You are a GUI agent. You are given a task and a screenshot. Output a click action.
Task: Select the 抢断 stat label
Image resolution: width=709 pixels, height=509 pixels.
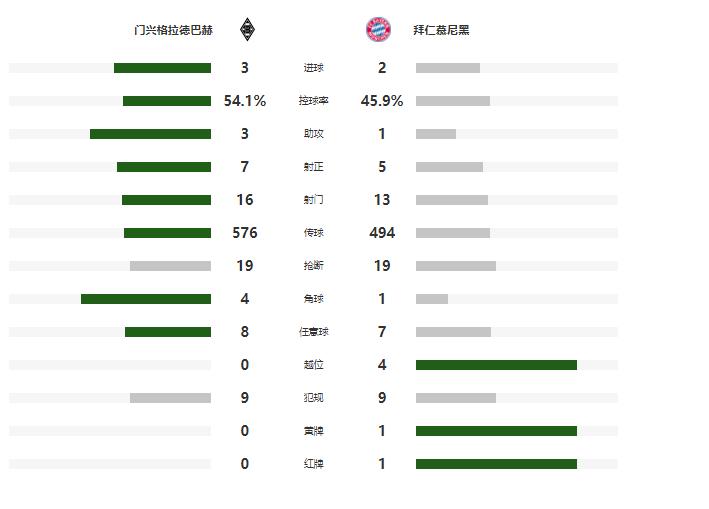[313, 266]
